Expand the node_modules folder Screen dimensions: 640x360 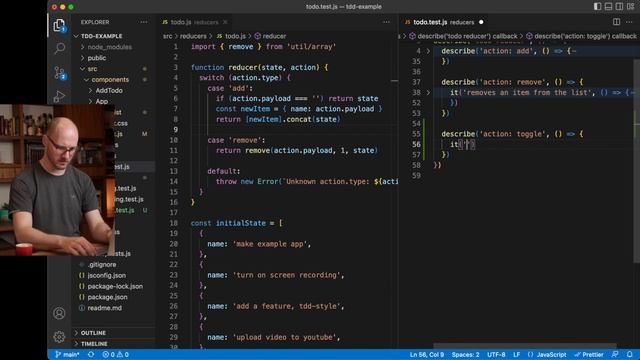click(x=109, y=47)
